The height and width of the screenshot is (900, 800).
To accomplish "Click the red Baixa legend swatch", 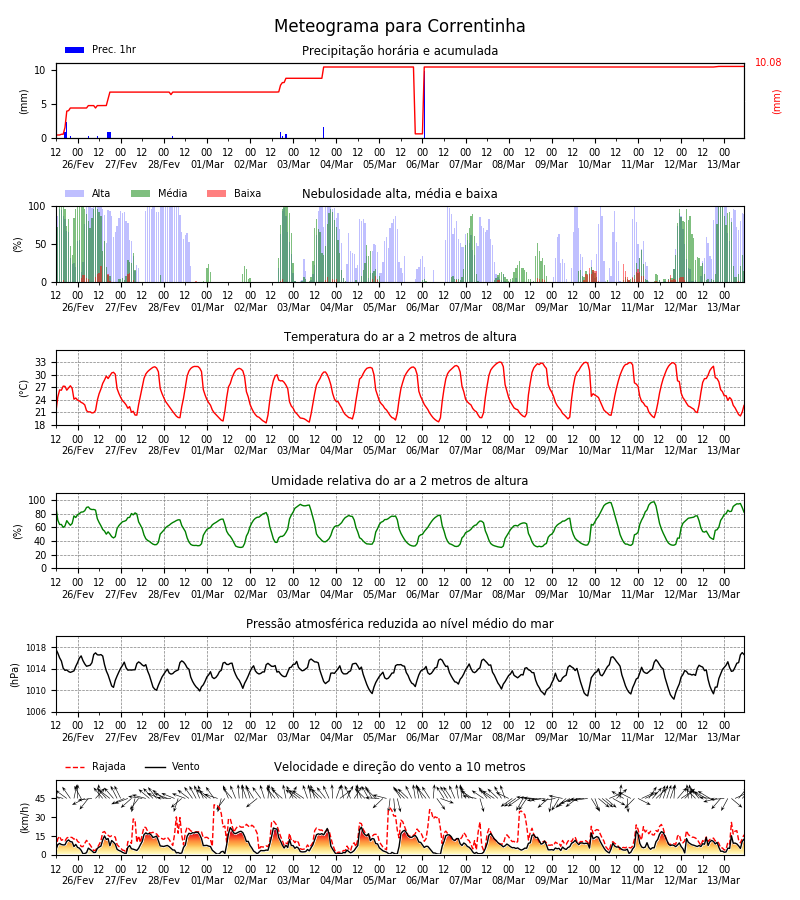I will pyautogui.click(x=216, y=194).
